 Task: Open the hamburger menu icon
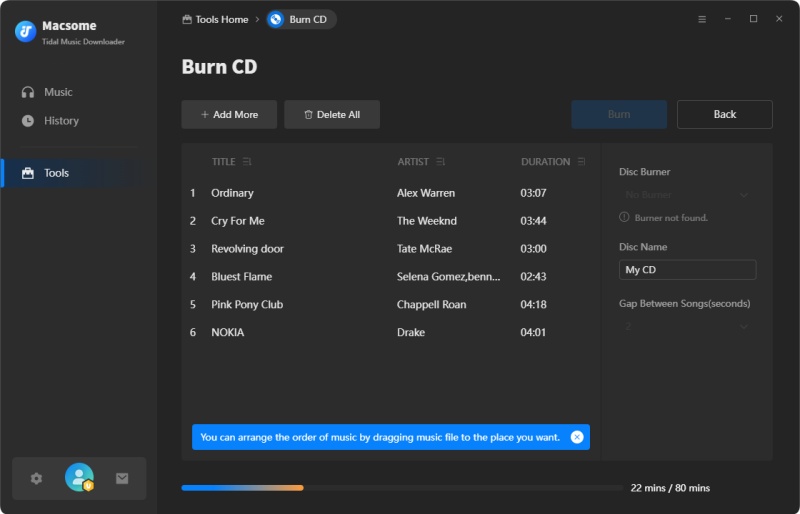pyautogui.click(x=702, y=19)
